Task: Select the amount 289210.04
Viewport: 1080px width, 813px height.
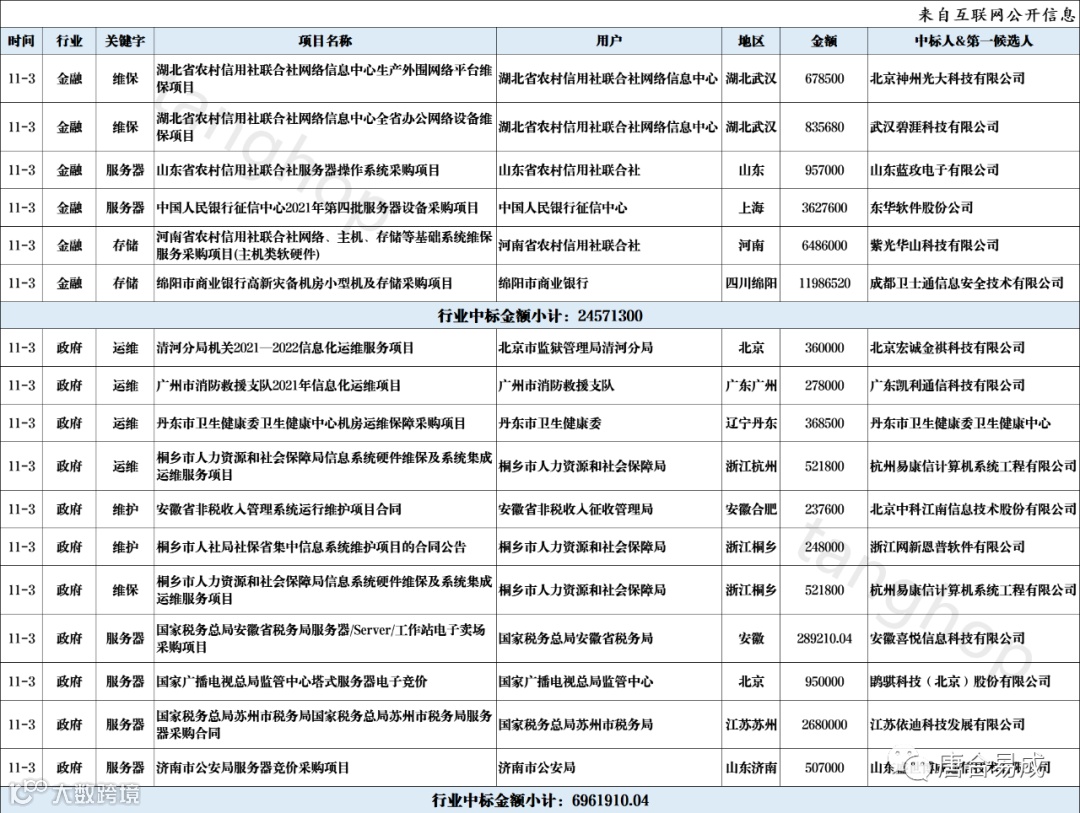Action: point(824,639)
